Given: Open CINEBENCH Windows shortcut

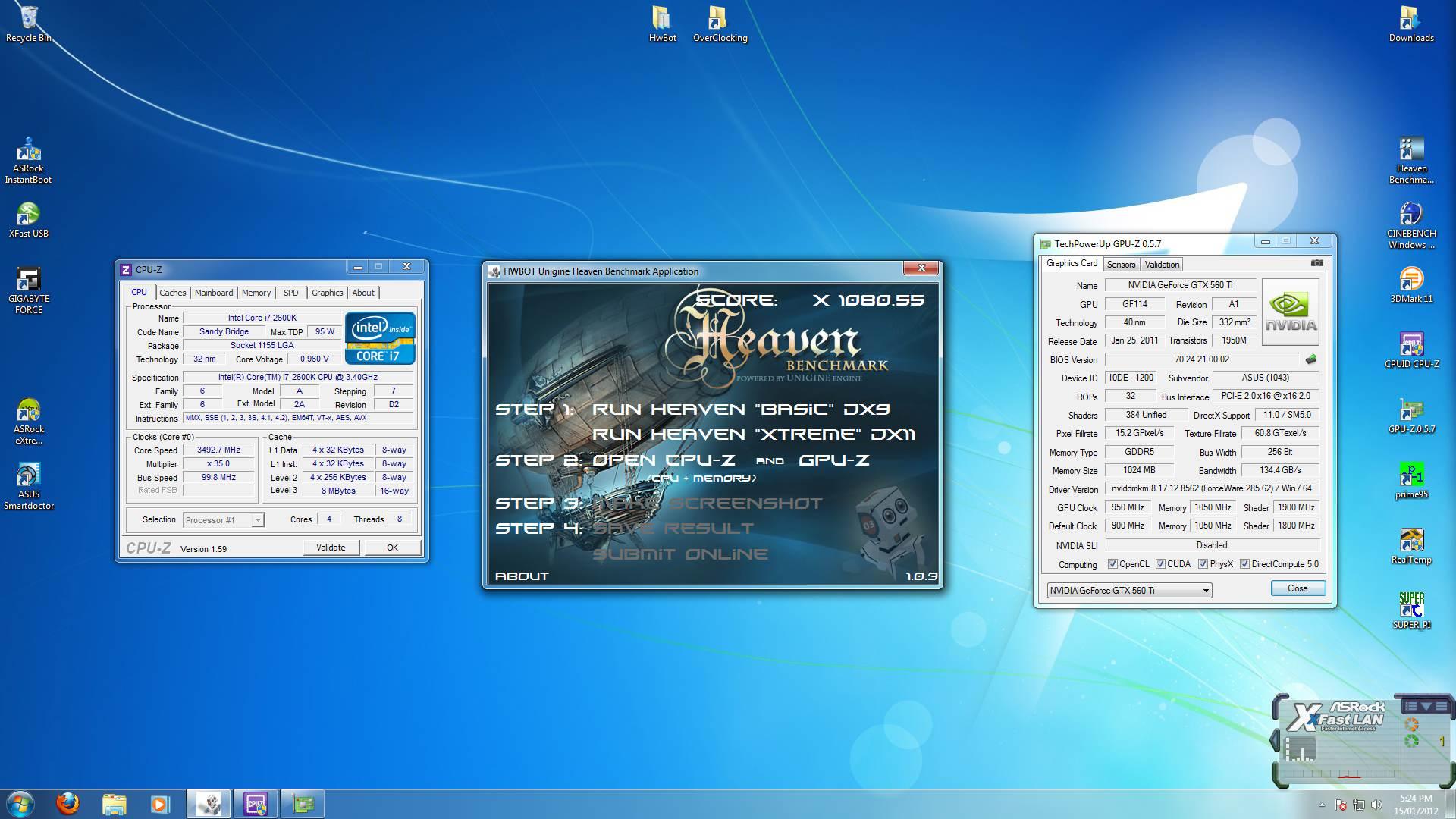Looking at the screenshot, I should [x=1411, y=226].
